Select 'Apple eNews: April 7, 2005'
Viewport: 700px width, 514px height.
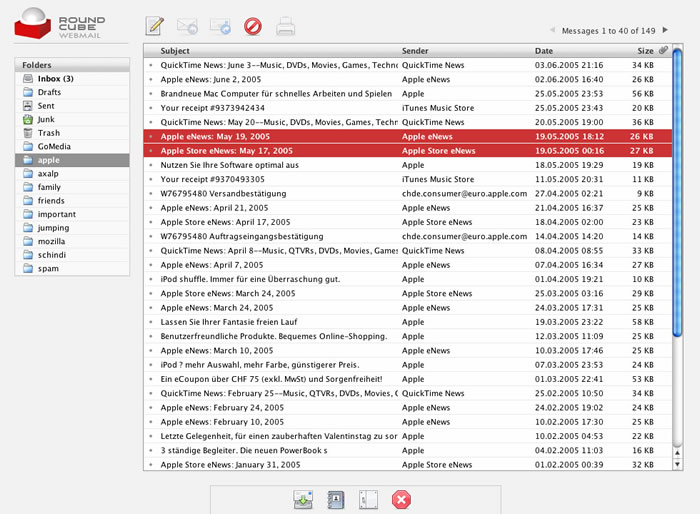tap(408, 265)
